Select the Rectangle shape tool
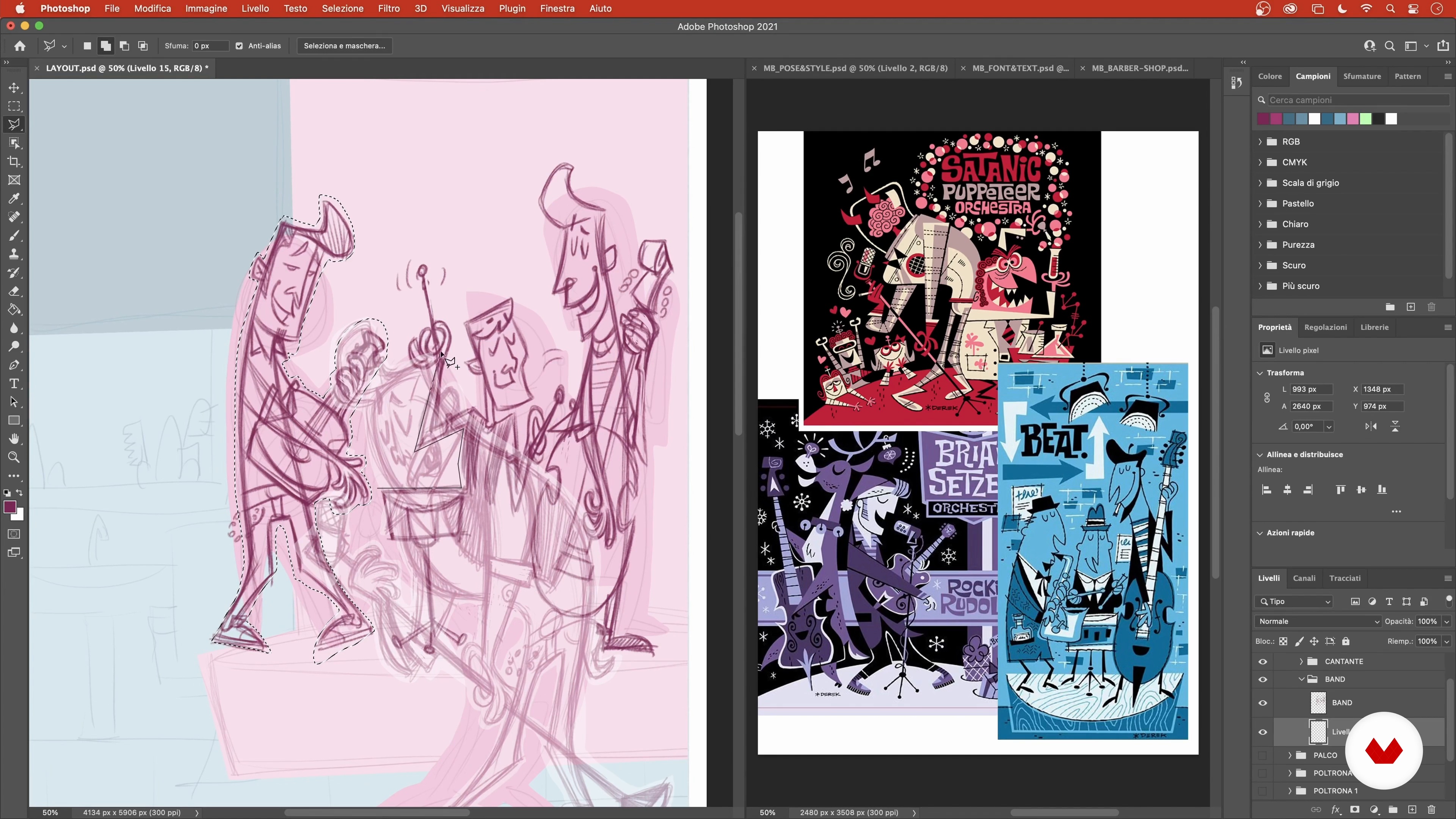Screen dimensions: 1456x819 14,420
